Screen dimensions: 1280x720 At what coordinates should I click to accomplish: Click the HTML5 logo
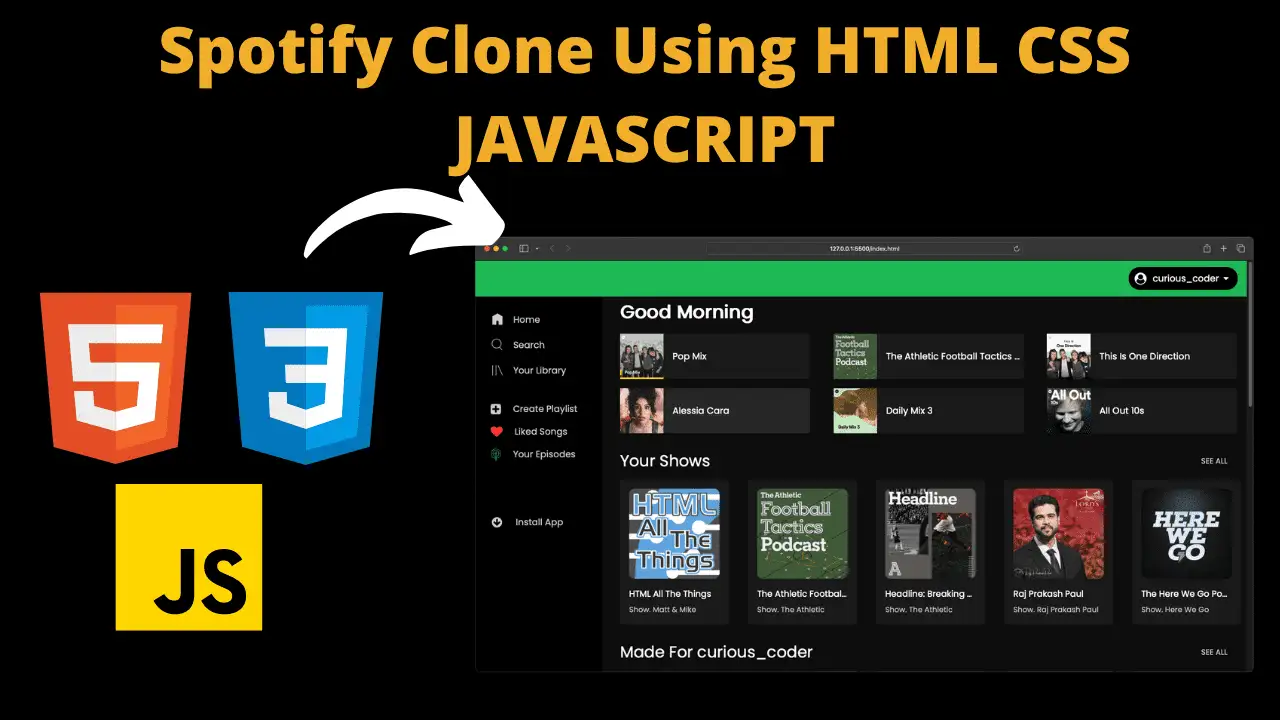click(x=115, y=378)
